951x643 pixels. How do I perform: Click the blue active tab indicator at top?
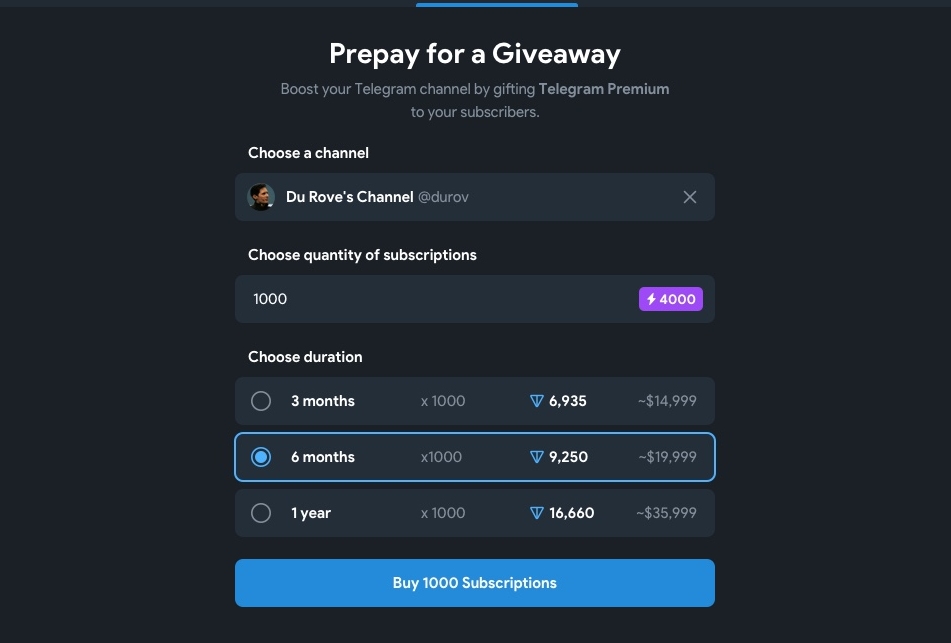pos(497,5)
